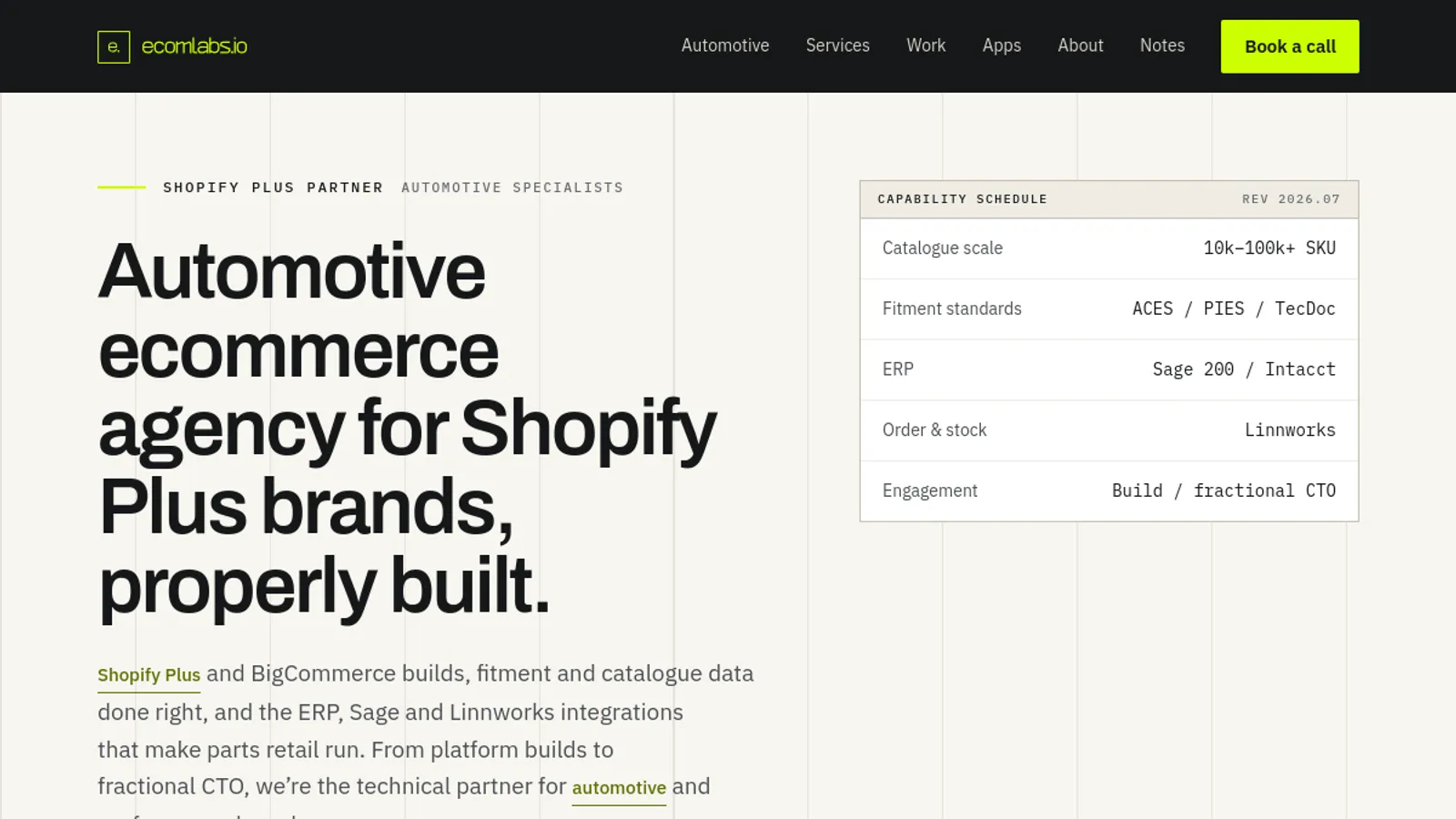Click the 'SHOPIFY PLUS PARTNER' label
The width and height of the screenshot is (1456, 819).
(273, 187)
